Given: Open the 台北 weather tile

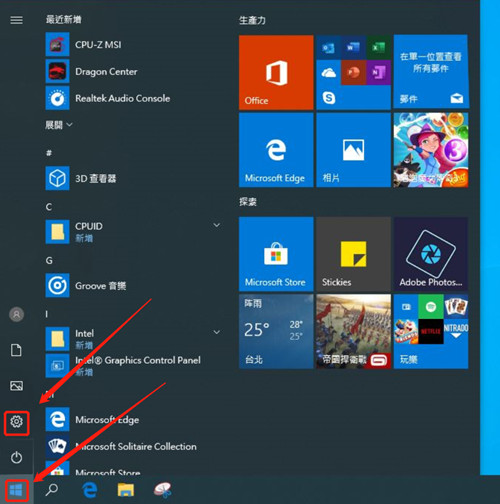Looking at the screenshot, I should [x=276, y=331].
